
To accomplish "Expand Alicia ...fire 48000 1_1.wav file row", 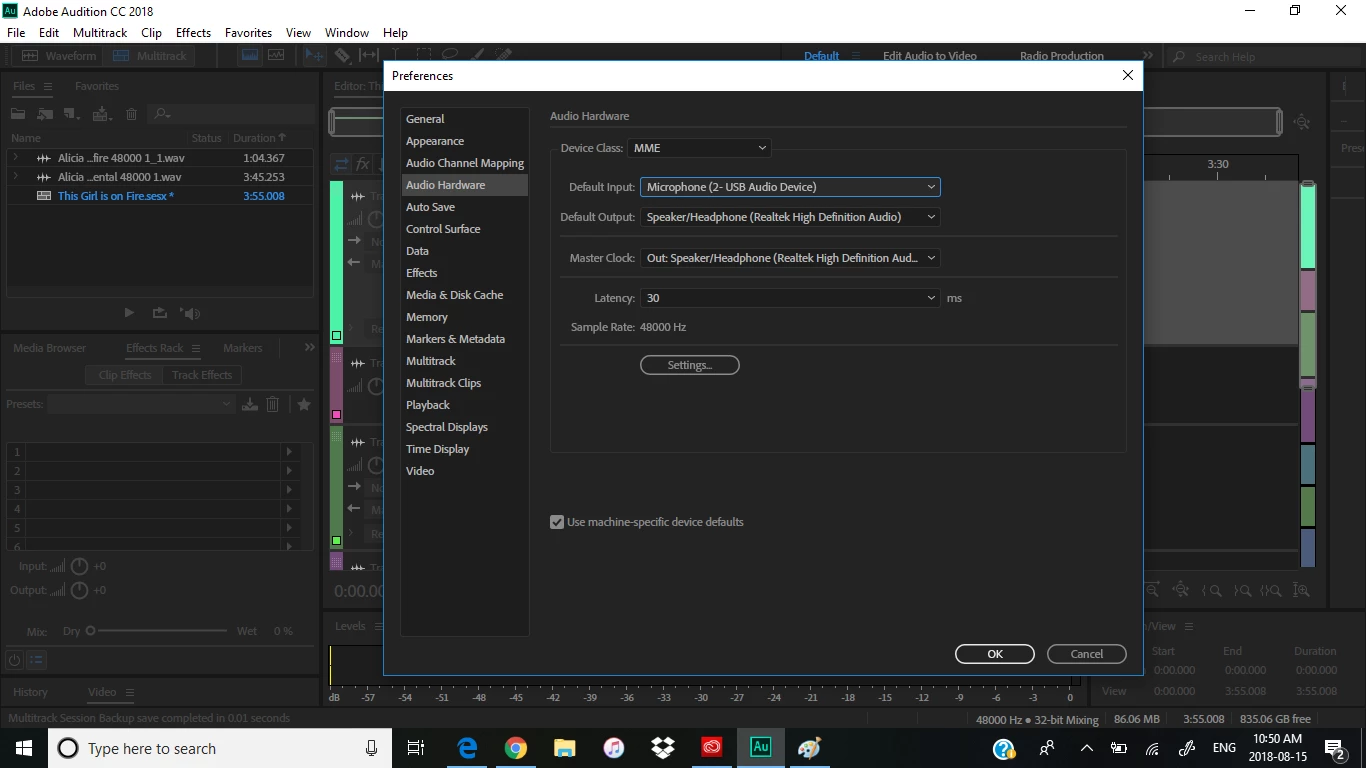I will tap(16, 158).
